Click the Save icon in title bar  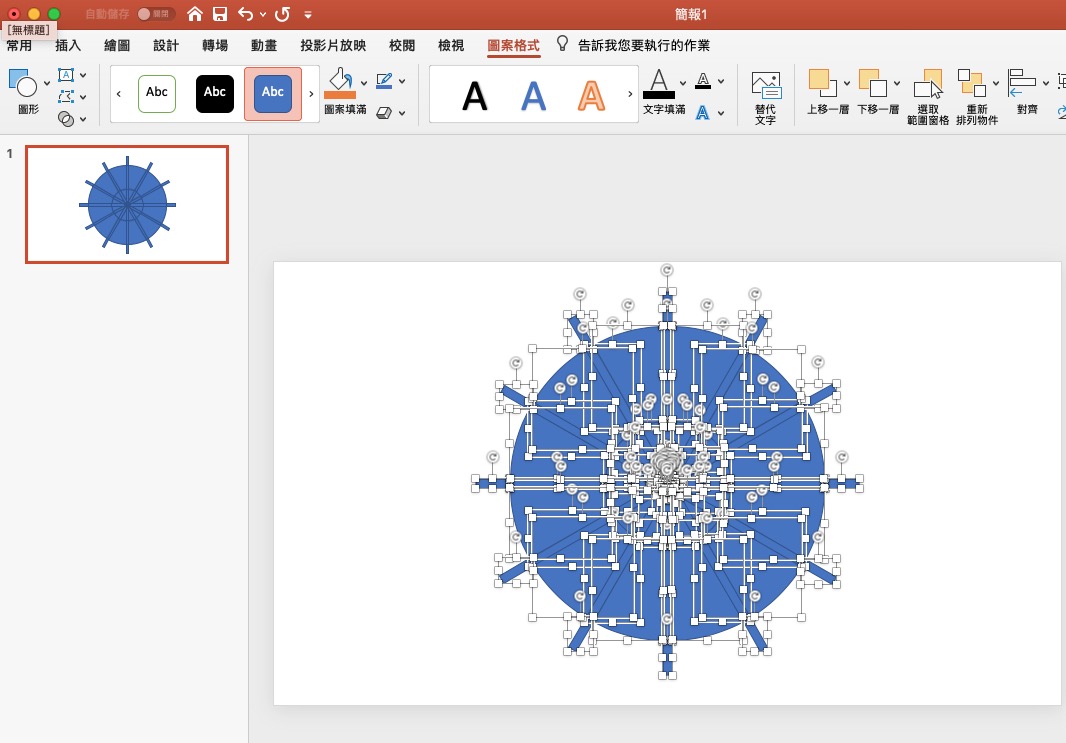220,14
